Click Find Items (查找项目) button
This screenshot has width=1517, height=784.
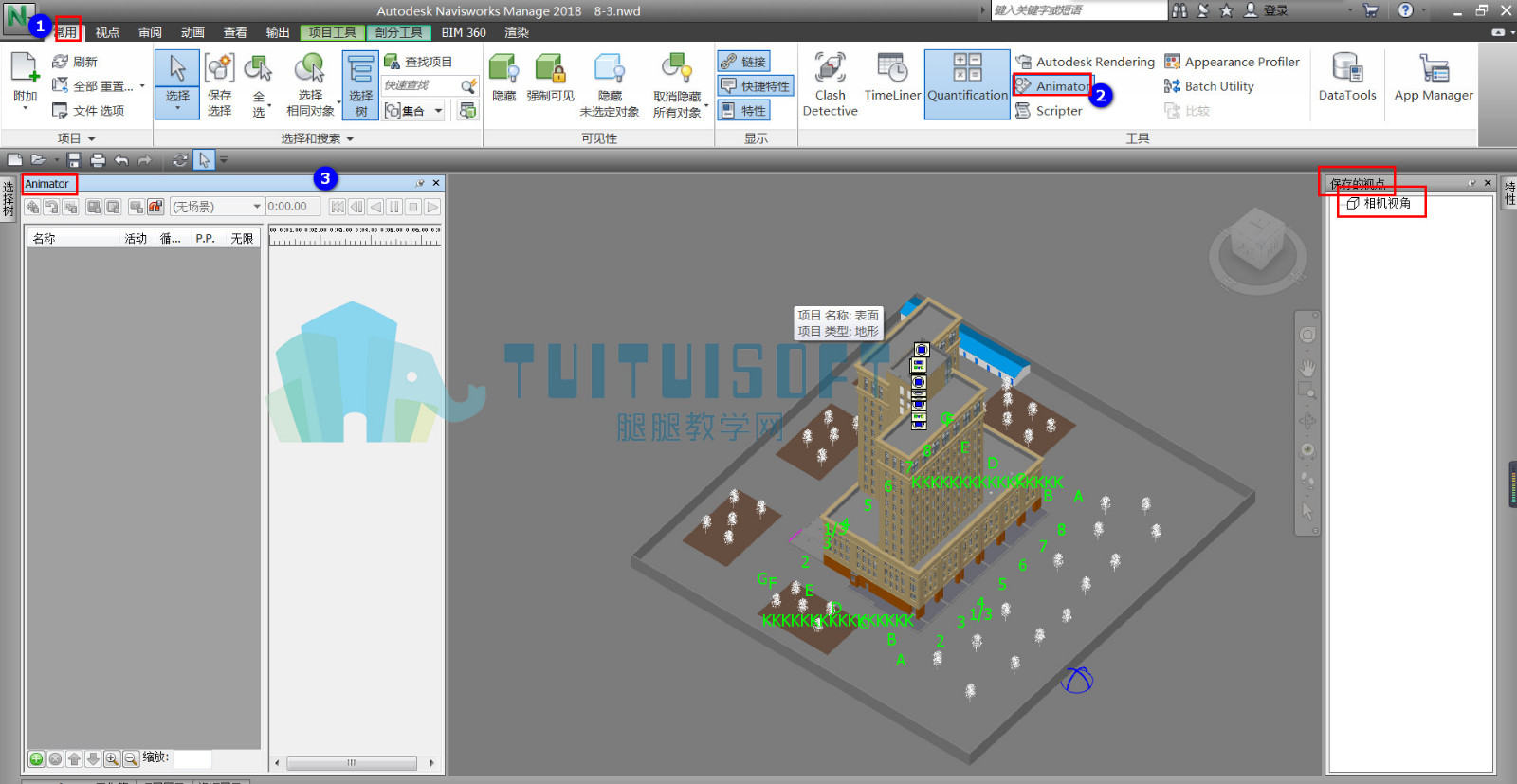tap(418, 62)
